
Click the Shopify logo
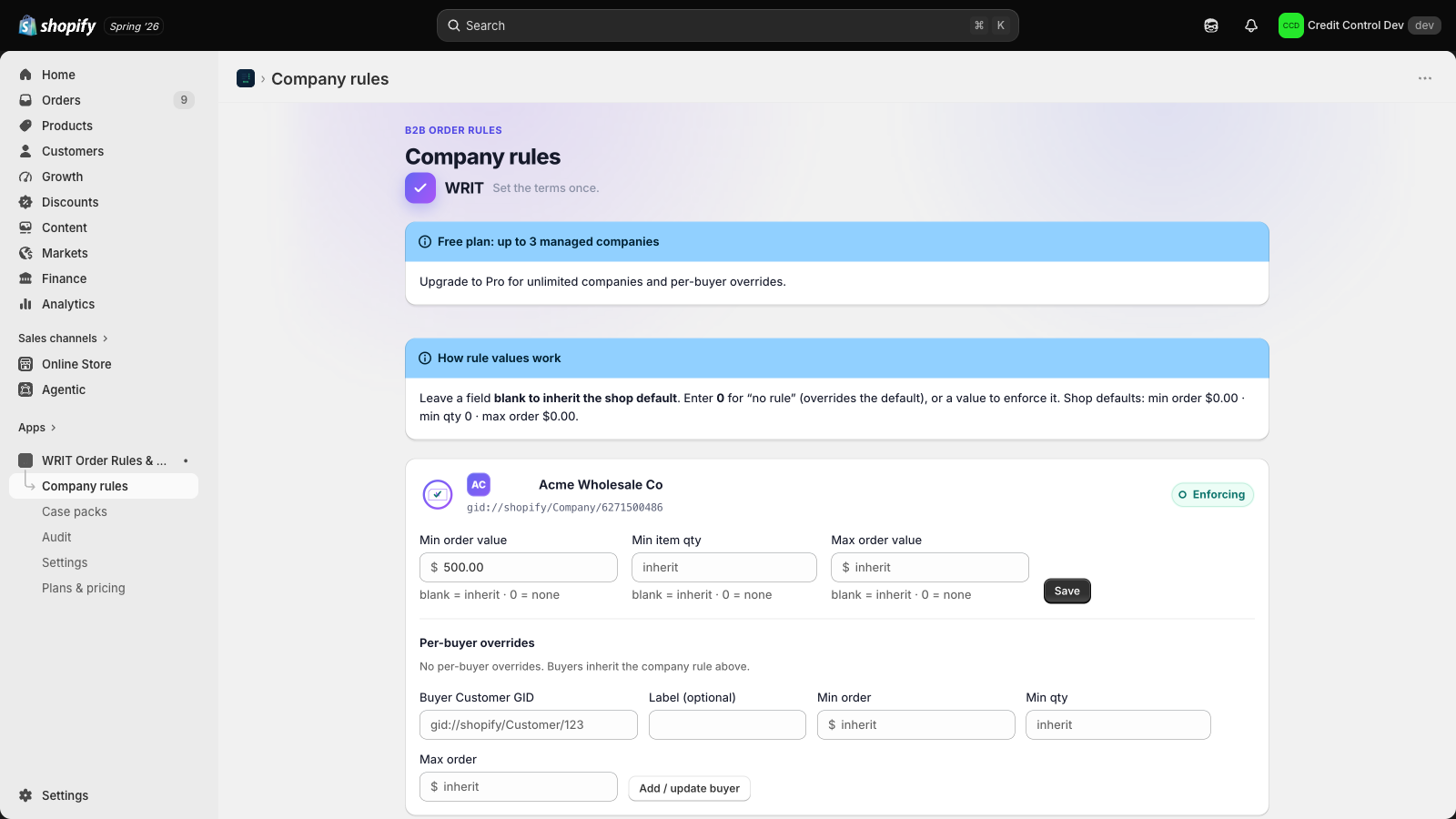(57, 25)
